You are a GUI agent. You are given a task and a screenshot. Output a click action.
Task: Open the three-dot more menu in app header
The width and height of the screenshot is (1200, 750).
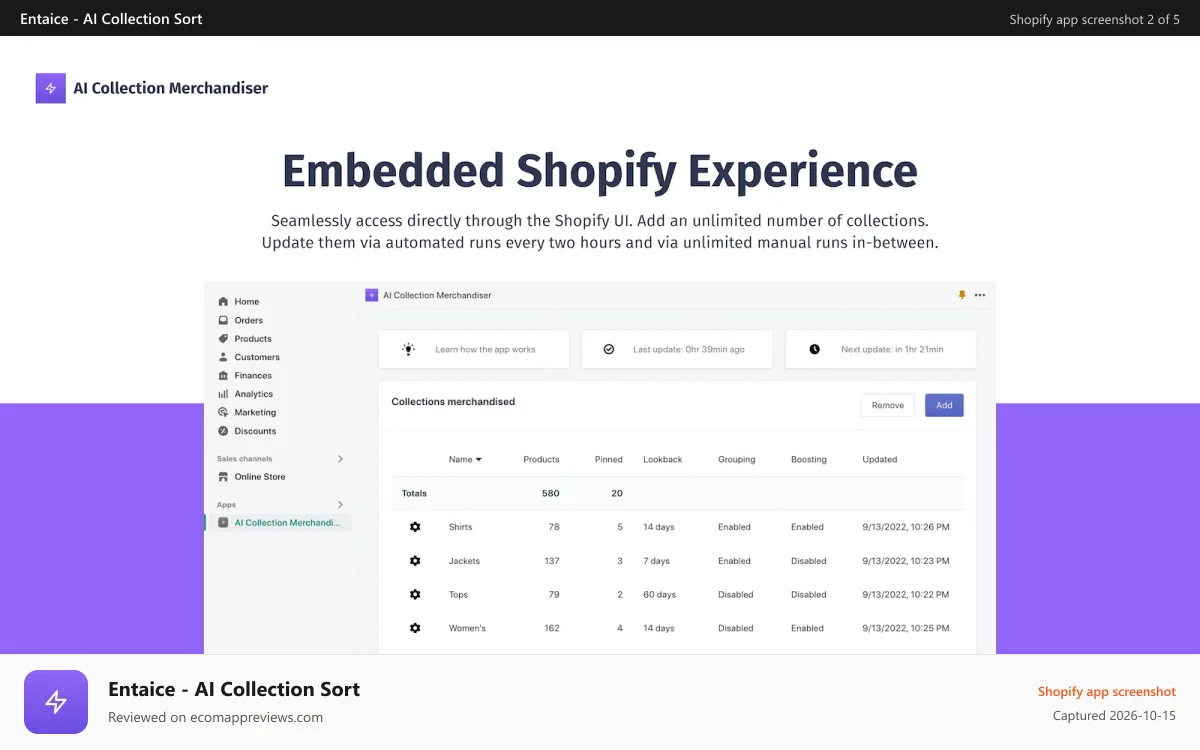click(980, 295)
